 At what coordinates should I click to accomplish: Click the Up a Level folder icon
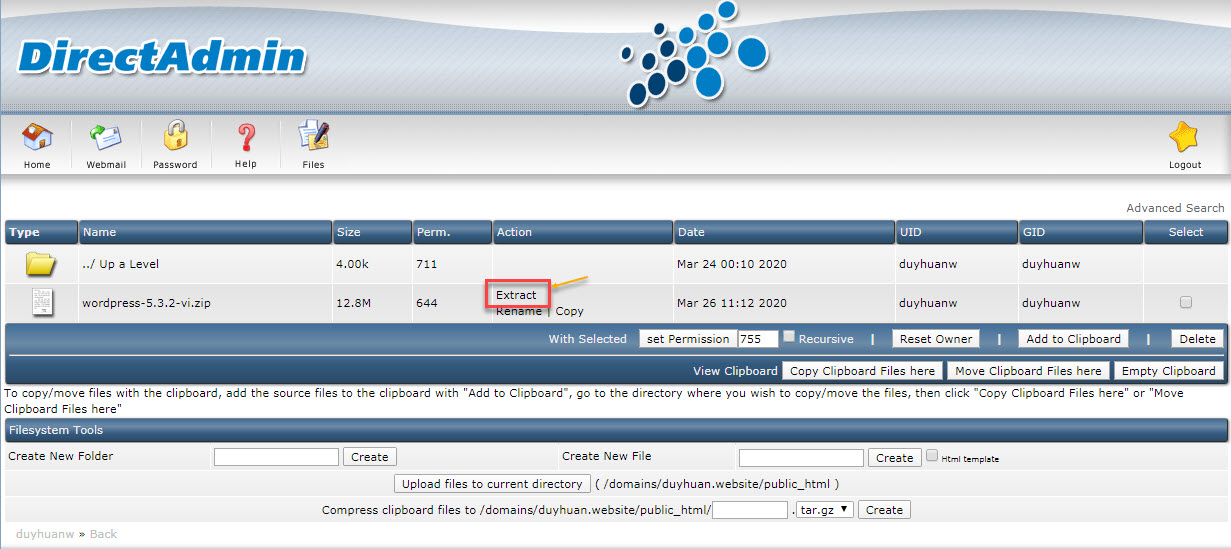pos(41,264)
